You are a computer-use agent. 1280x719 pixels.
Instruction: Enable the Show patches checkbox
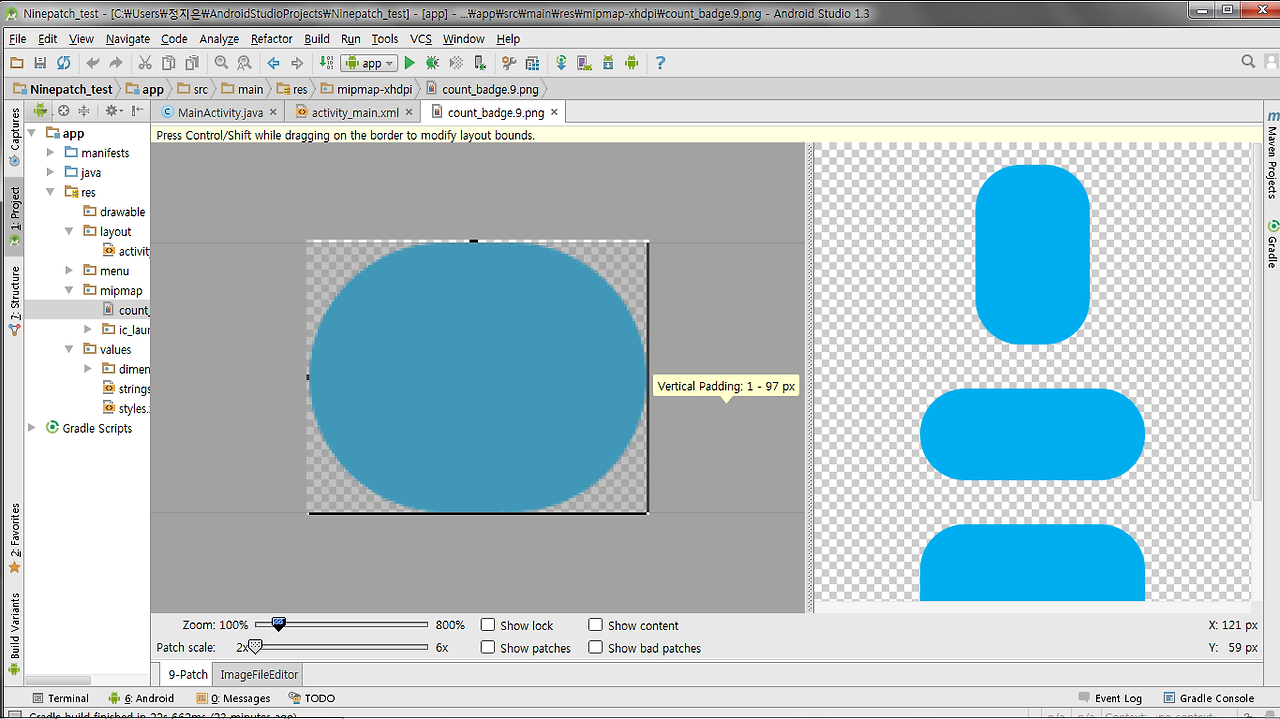[488, 647]
